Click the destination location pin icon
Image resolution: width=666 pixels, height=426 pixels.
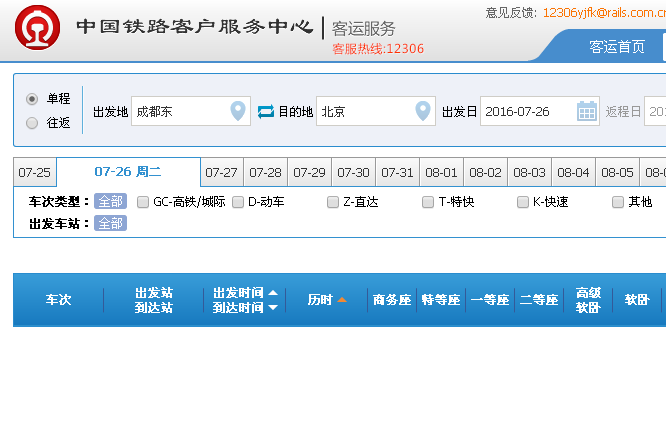pos(423,111)
